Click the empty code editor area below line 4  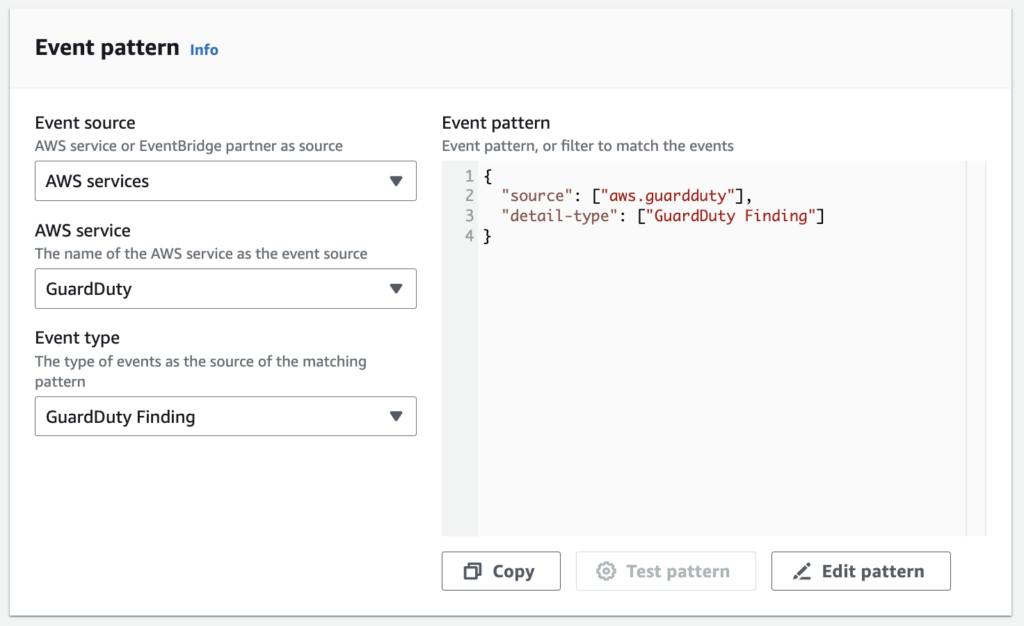(722, 392)
